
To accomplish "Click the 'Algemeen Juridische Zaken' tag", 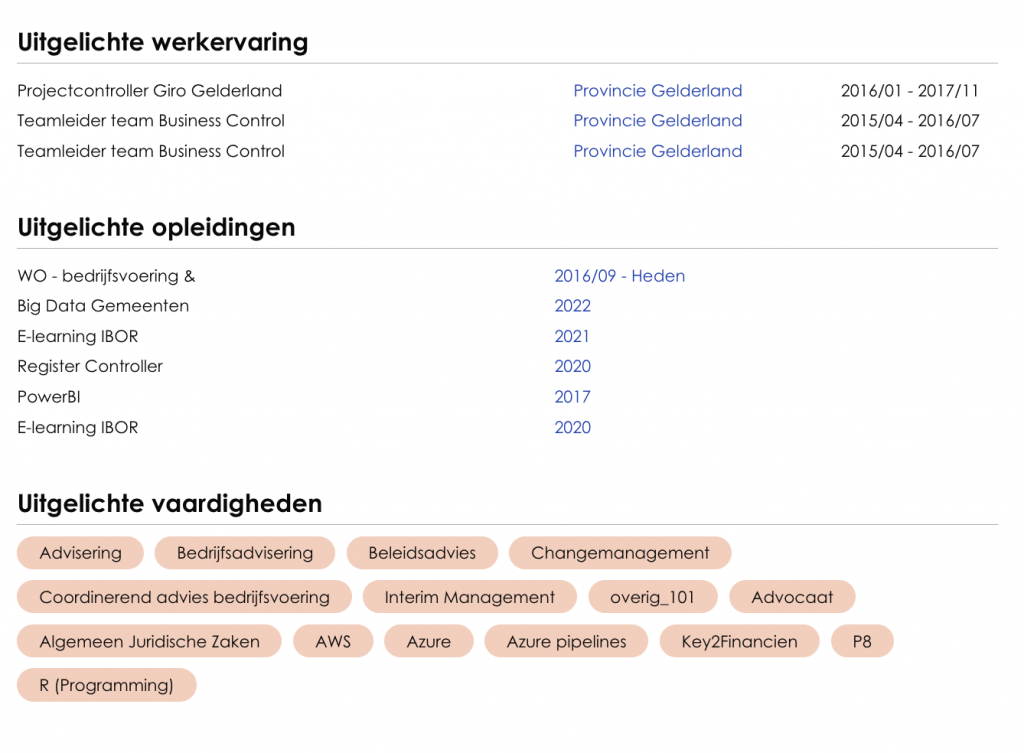I will click(x=149, y=642).
